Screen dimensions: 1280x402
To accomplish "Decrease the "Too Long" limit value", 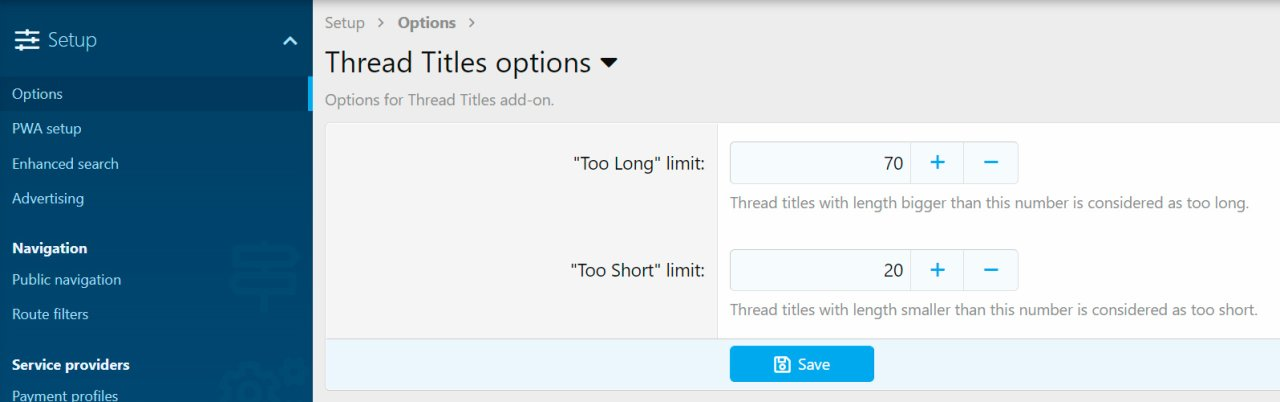I will point(991,163).
